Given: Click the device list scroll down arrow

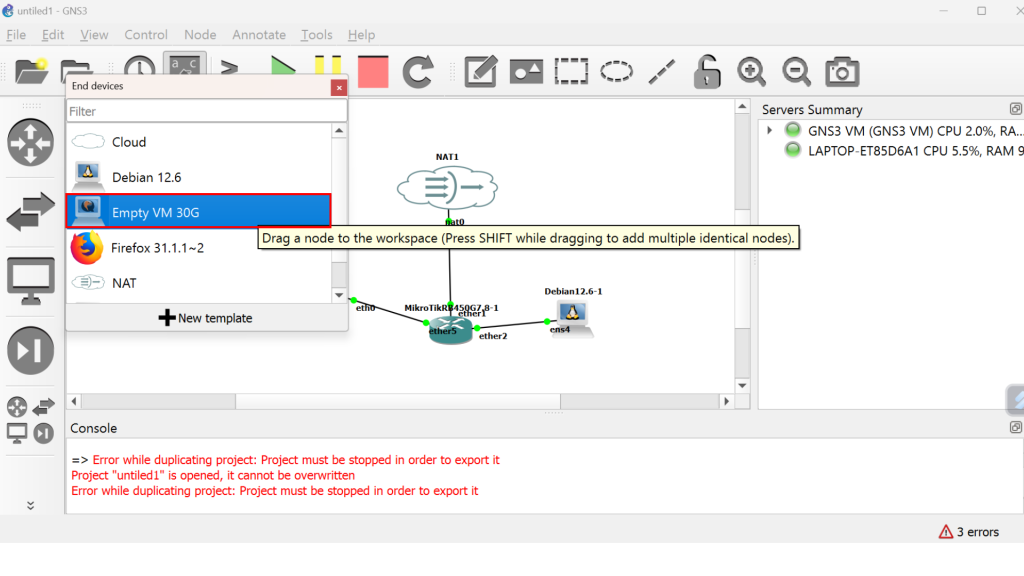Looking at the screenshot, I should point(339,296).
